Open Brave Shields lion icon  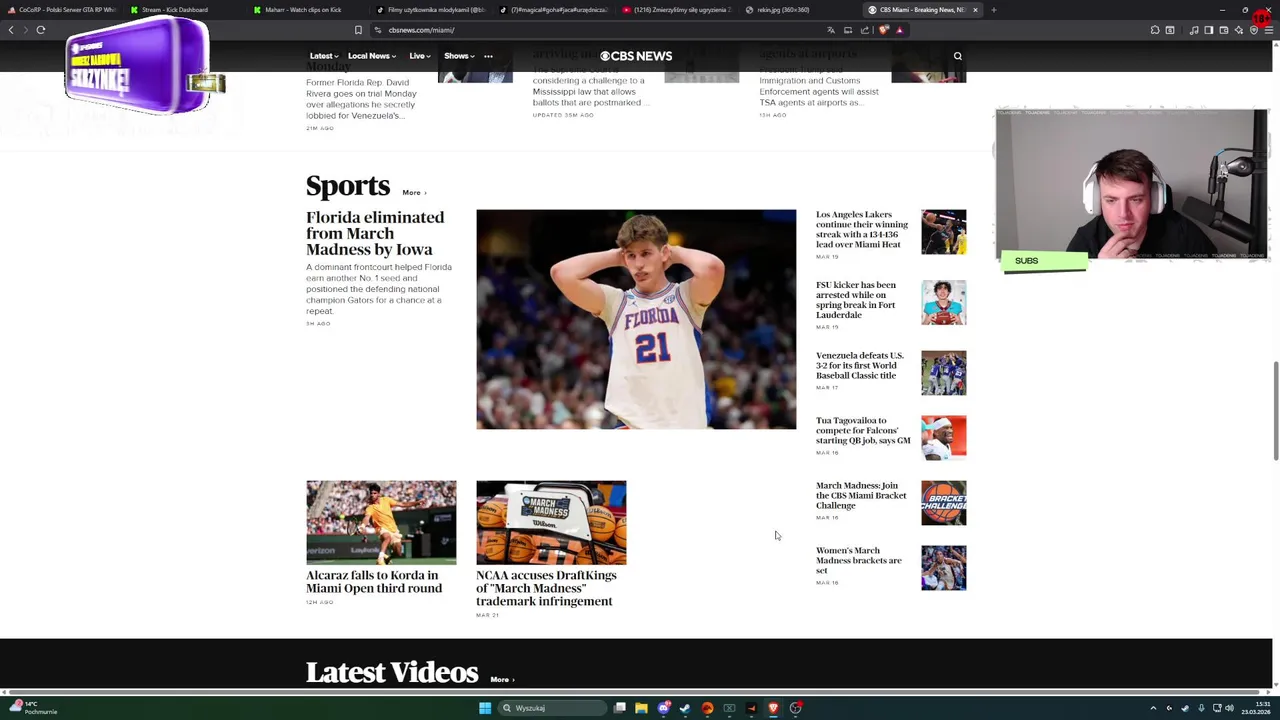tap(884, 30)
